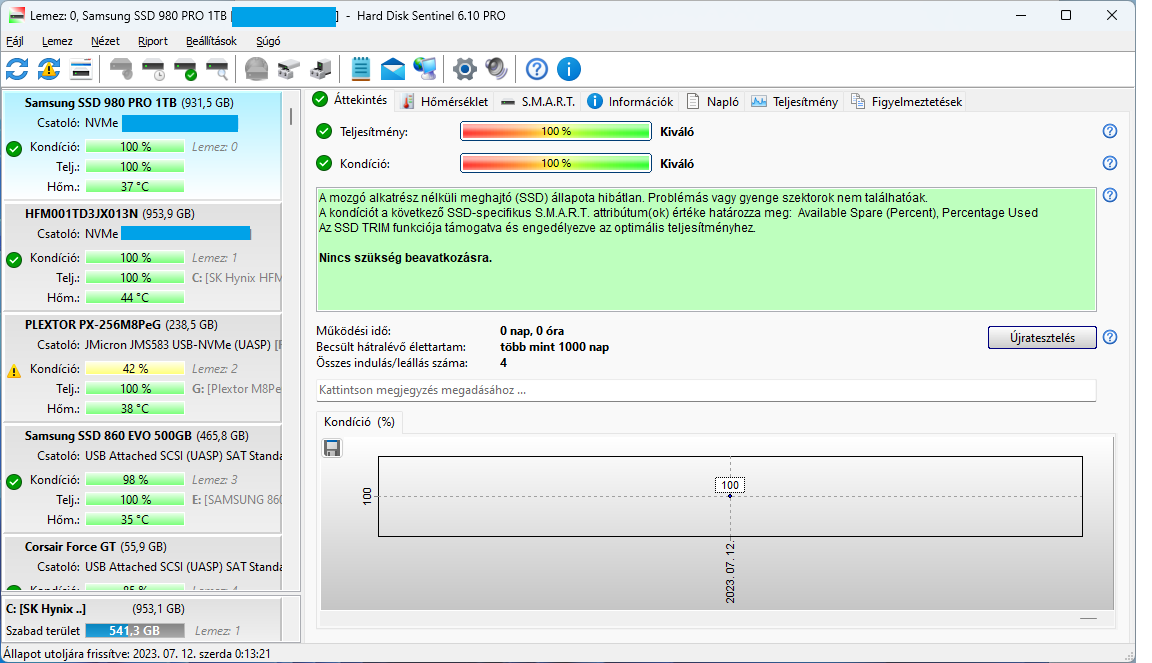The height and width of the screenshot is (663, 1152).
Task: Open the Súgó menu
Action: click(268, 41)
